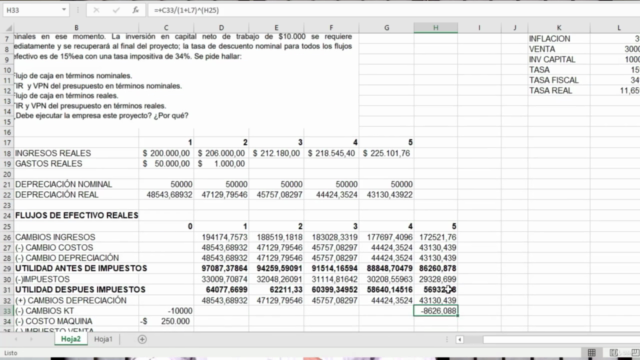Select column B header

[x=76, y=28]
